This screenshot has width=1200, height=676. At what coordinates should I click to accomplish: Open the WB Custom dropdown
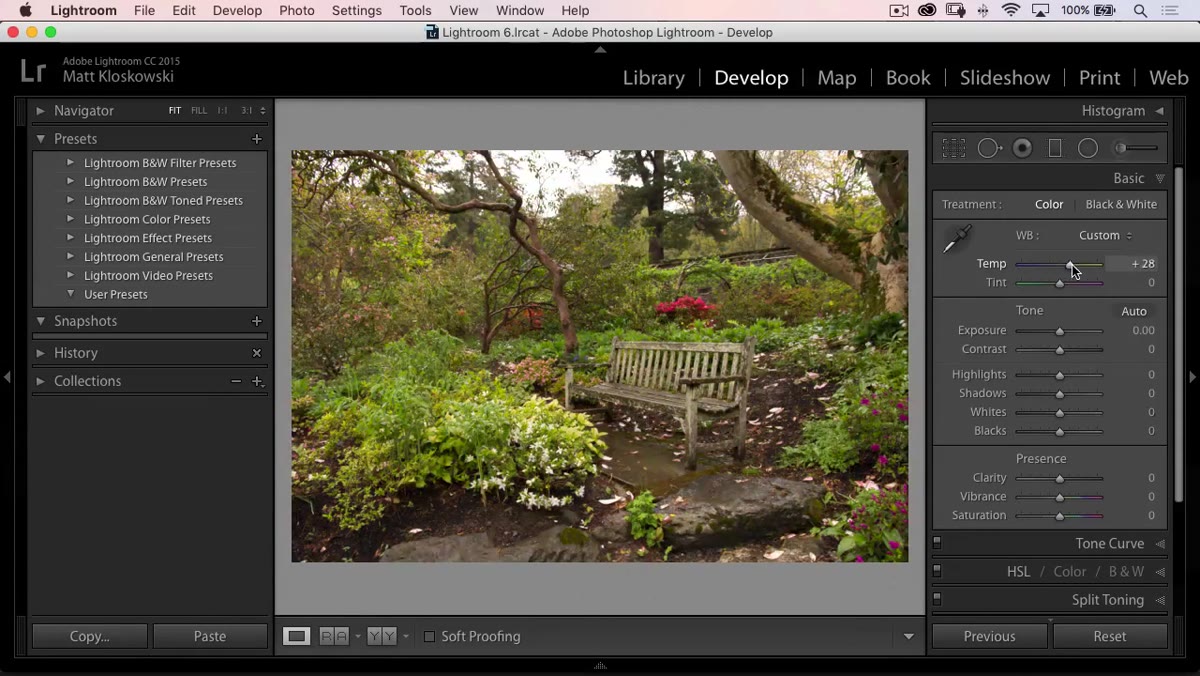click(x=1105, y=235)
